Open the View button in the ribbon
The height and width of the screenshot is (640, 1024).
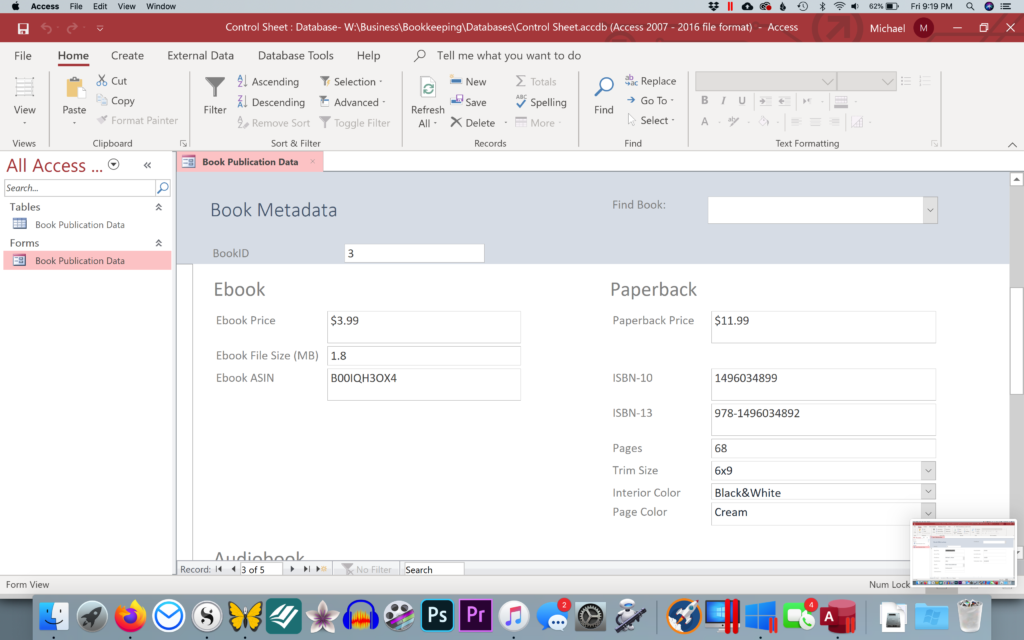[25, 101]
